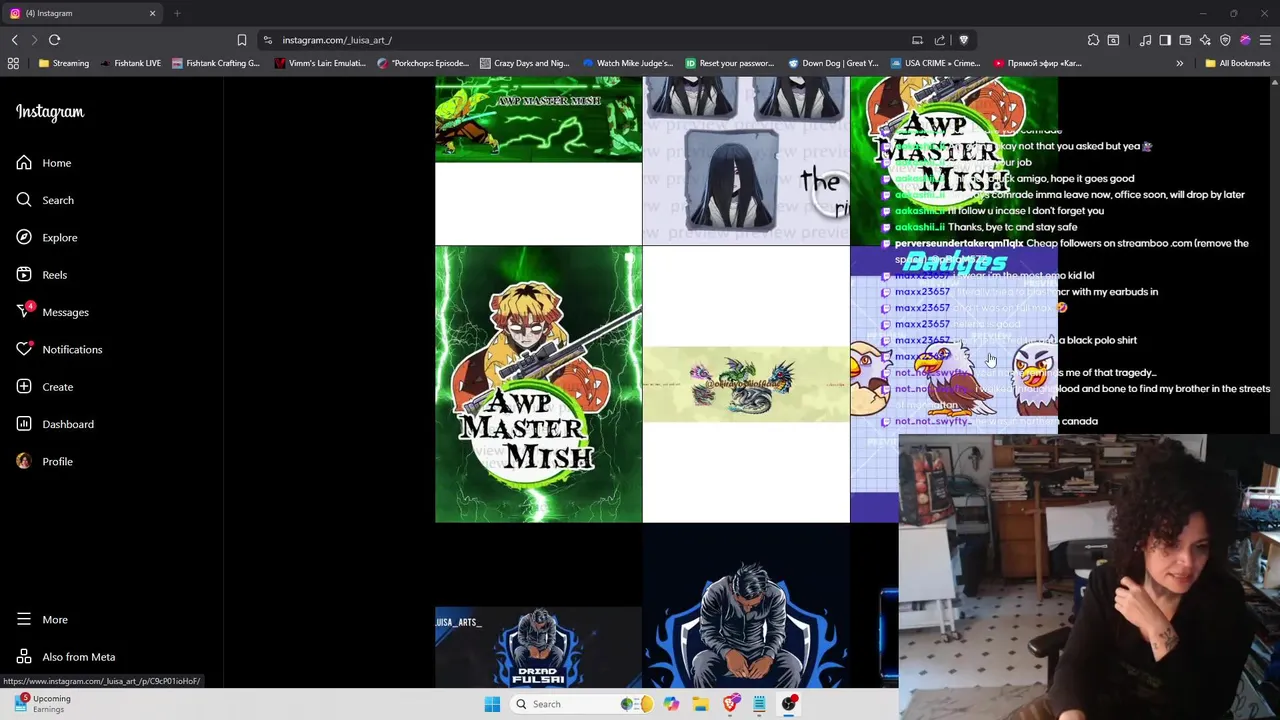This screenshot has width=1280, height=720.
Task: Click the Create plus icon
Action: [x=24, y=387]
